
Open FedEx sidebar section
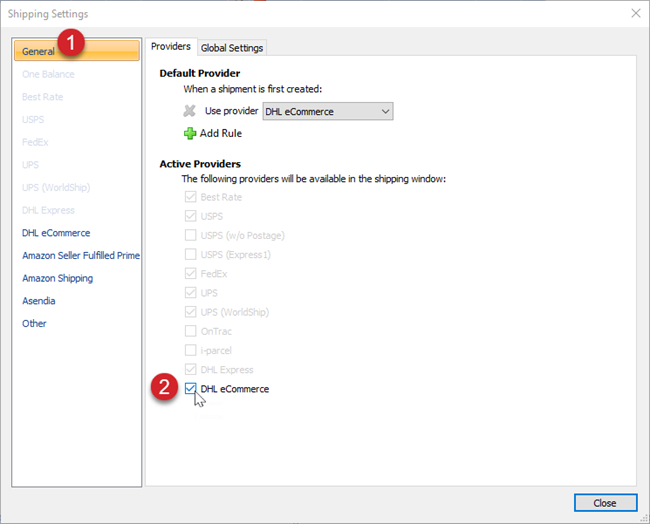35,142
